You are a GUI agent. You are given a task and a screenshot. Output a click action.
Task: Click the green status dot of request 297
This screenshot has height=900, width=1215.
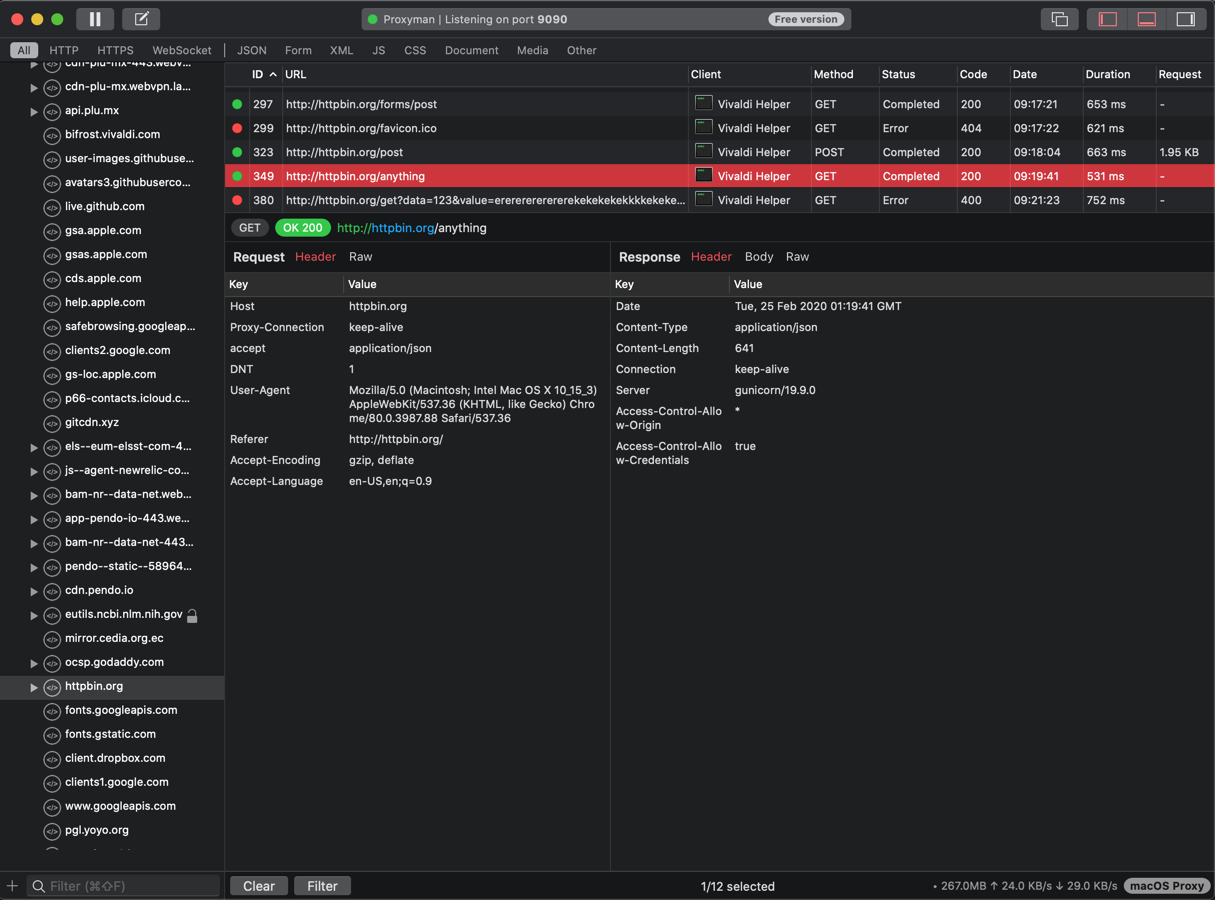(237, 104)
